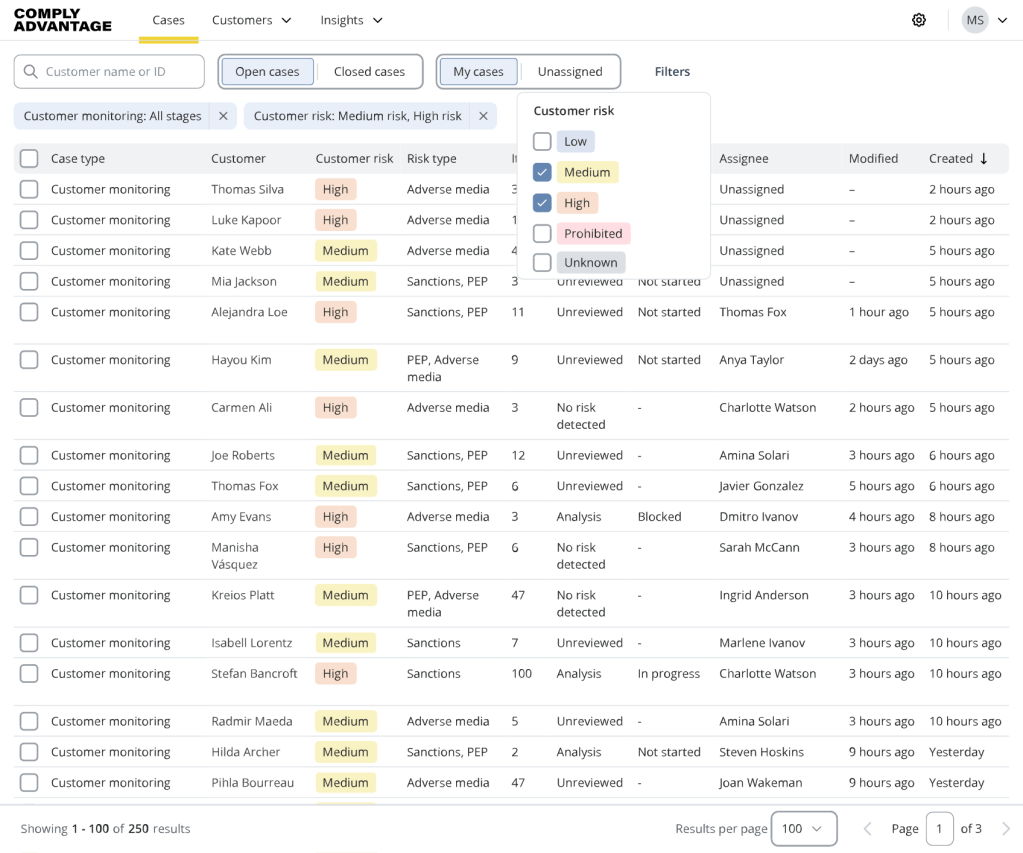Go to next page arrow
The width and height of the screenshot is (1023, 853).
click(1005, 828)
